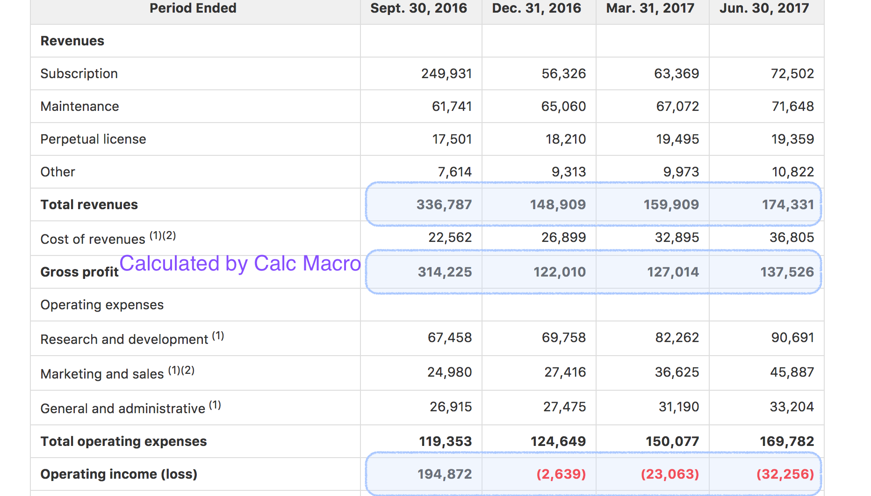Select the Revenues section heading cell
This screenshot has height=496, width=871.
coord(72,41)
